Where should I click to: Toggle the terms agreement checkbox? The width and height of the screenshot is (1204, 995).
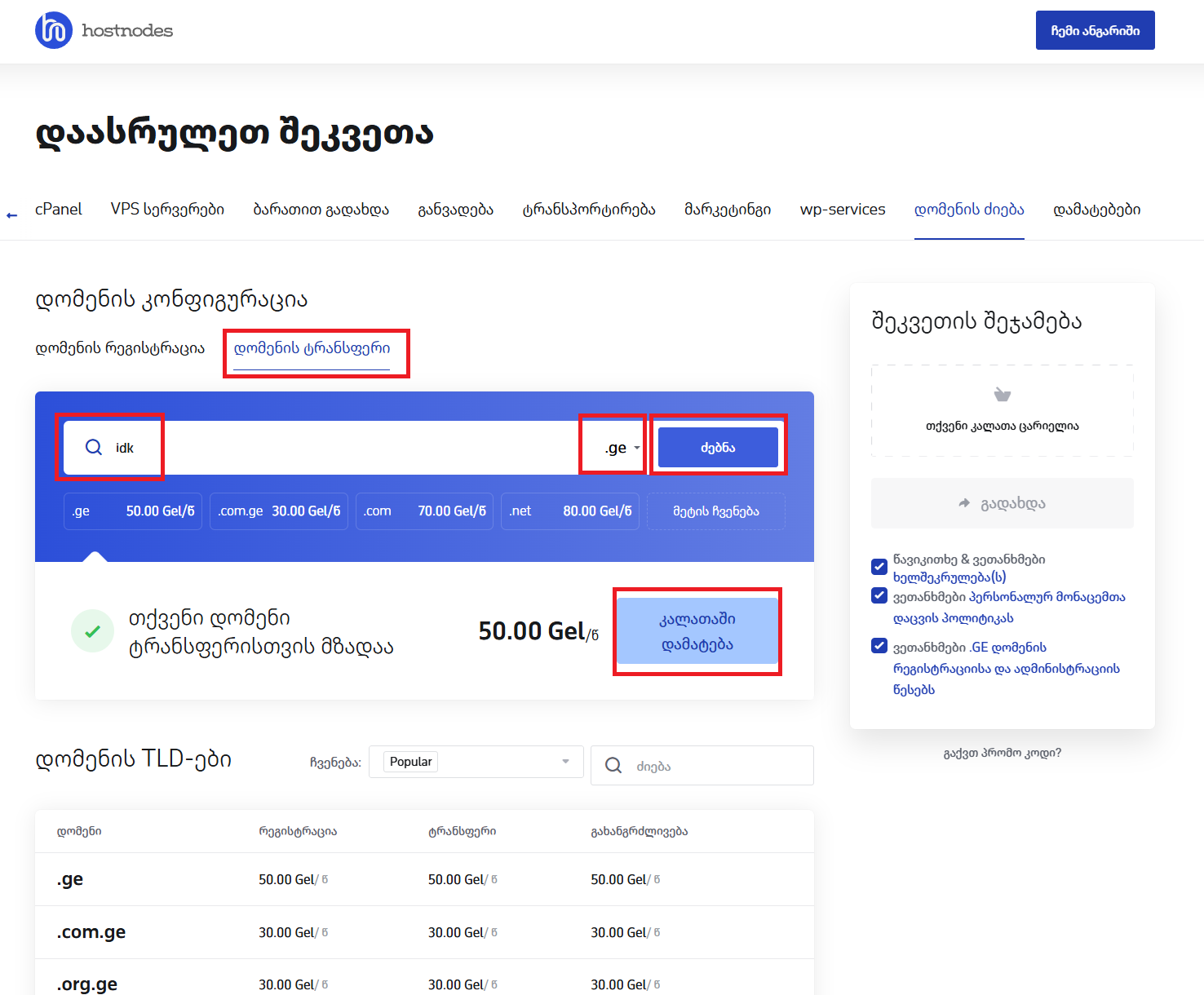coord(879,567)
